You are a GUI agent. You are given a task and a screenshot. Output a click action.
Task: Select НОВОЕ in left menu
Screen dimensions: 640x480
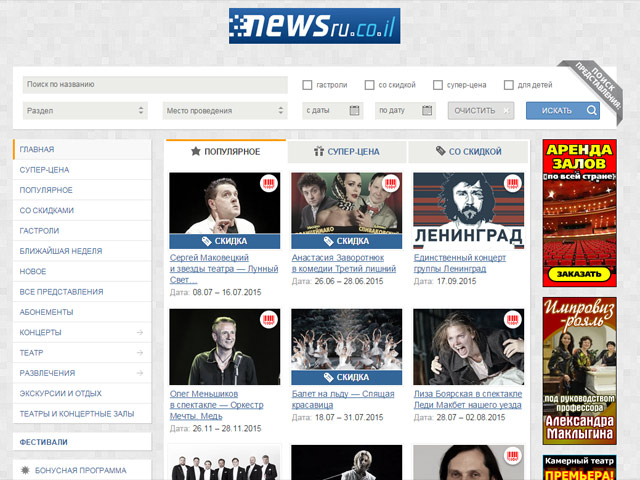pyautogui.click(x=82, y=271)
